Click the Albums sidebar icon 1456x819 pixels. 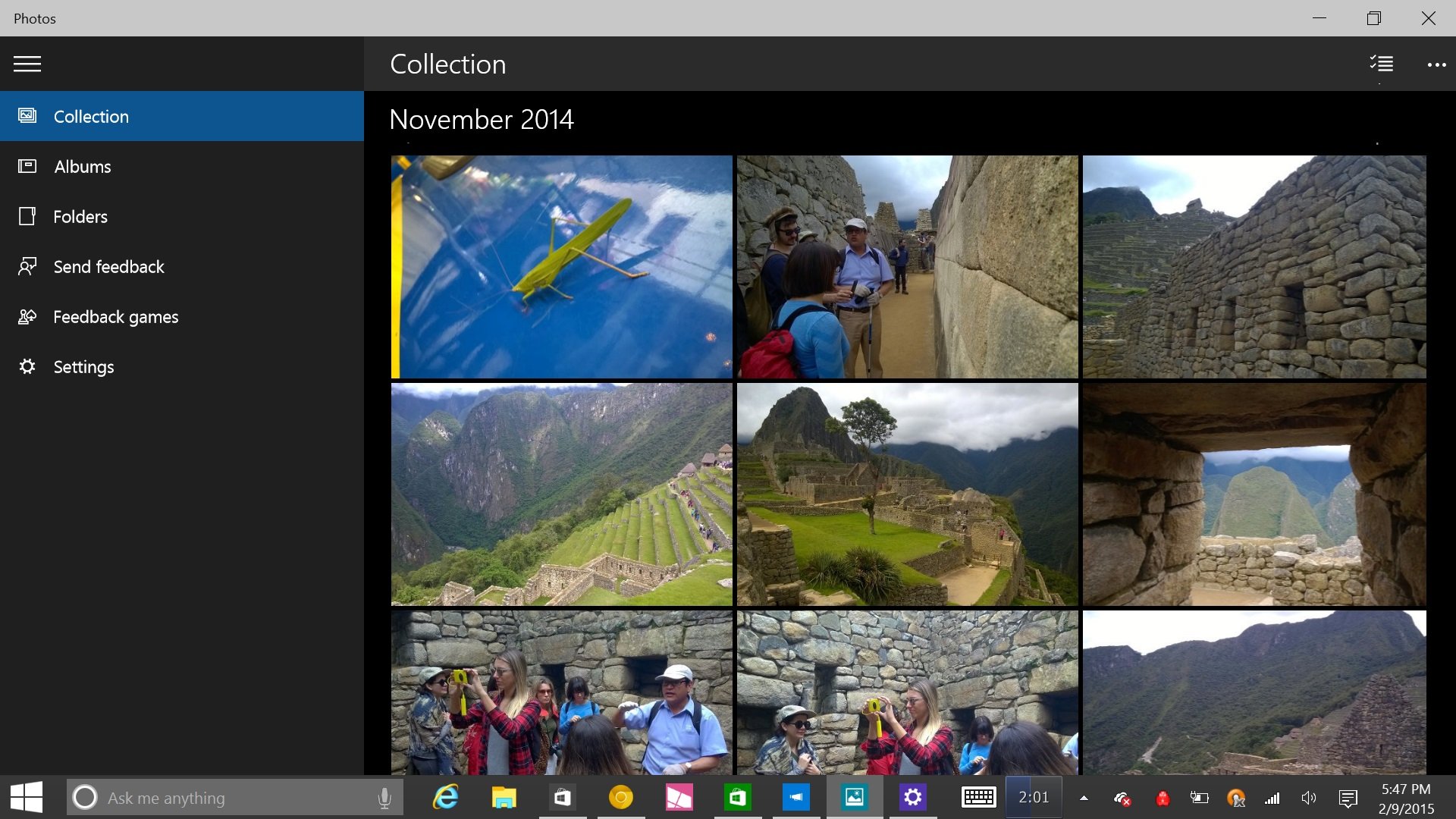(26, 165)
